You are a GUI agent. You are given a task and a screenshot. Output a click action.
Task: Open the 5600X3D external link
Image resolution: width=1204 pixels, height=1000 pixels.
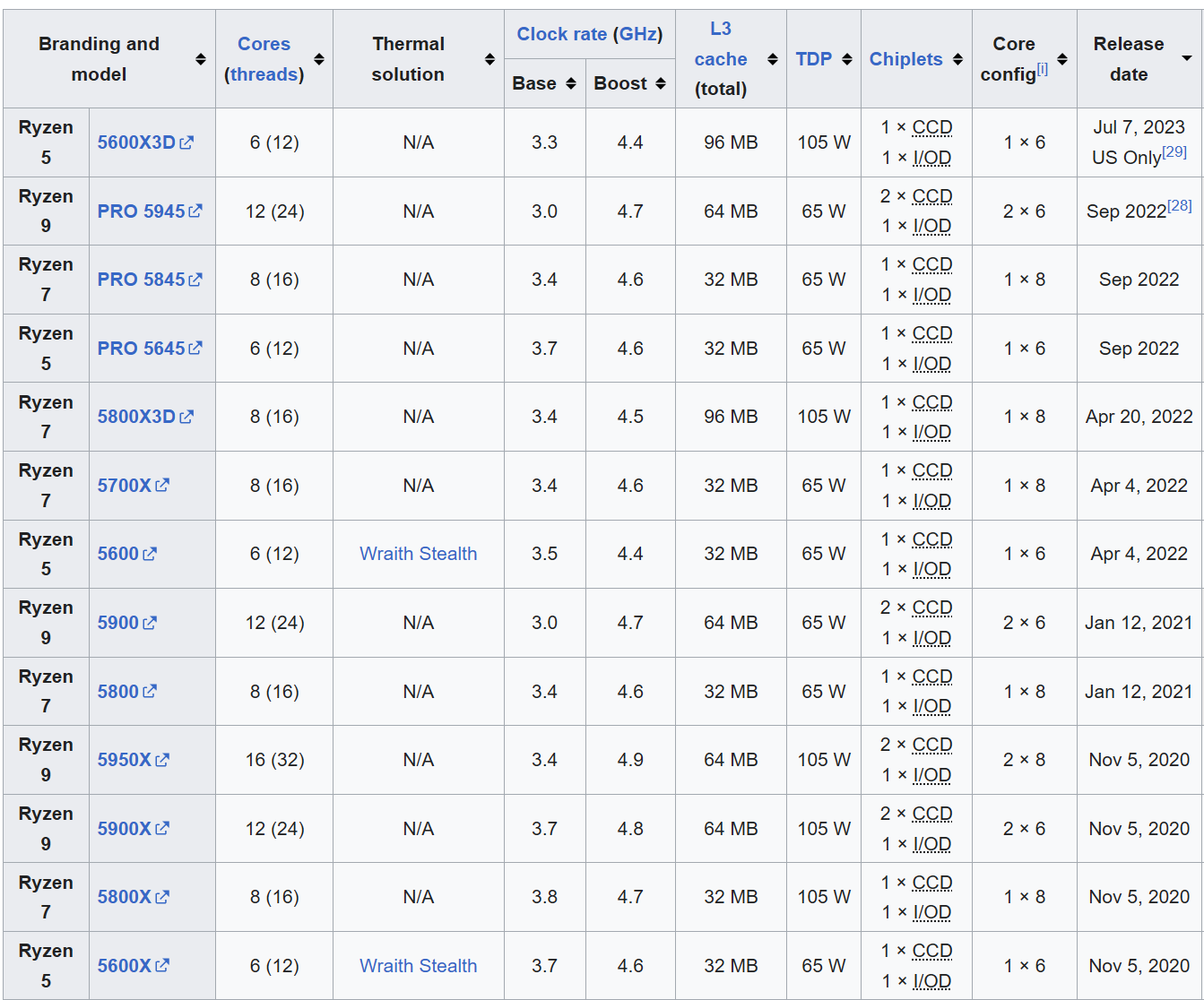pos(145,142)
